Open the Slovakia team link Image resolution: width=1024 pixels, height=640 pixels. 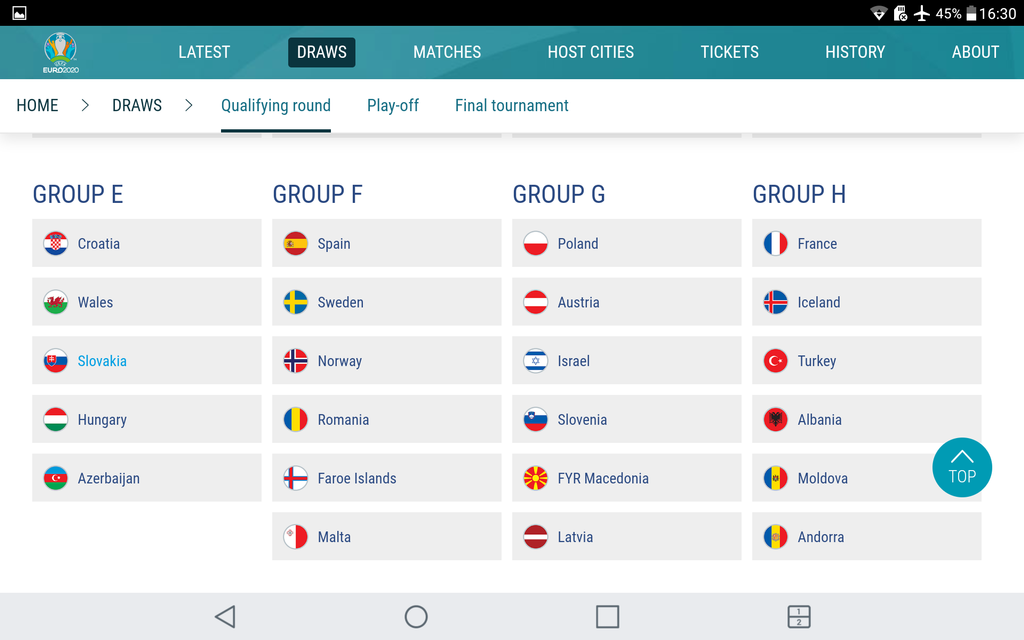(x=102, y=361)
